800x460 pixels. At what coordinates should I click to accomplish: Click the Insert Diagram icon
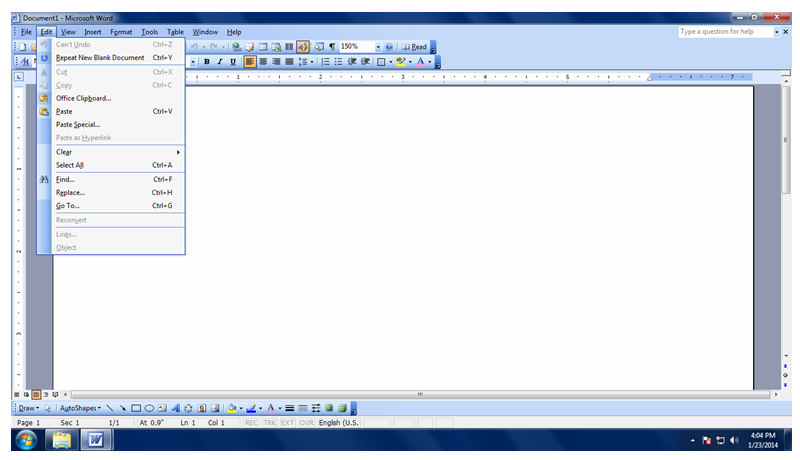tap(189, 408)
